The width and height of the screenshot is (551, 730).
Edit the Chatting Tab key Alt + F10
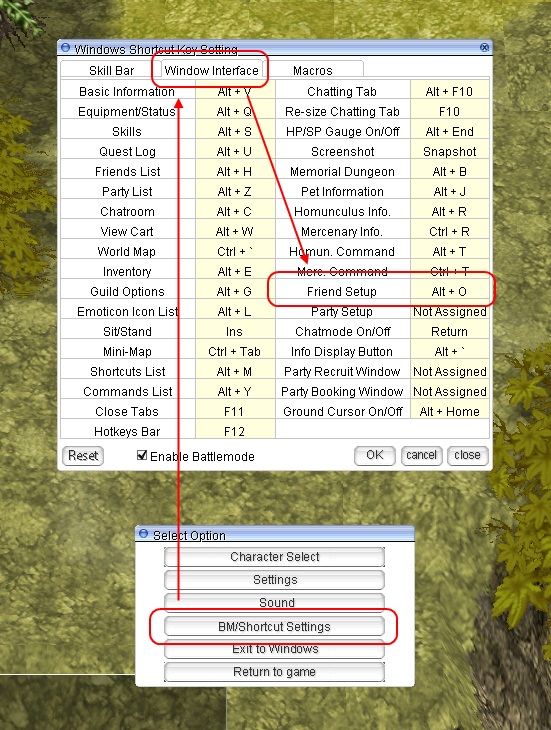tap(450, 91)
